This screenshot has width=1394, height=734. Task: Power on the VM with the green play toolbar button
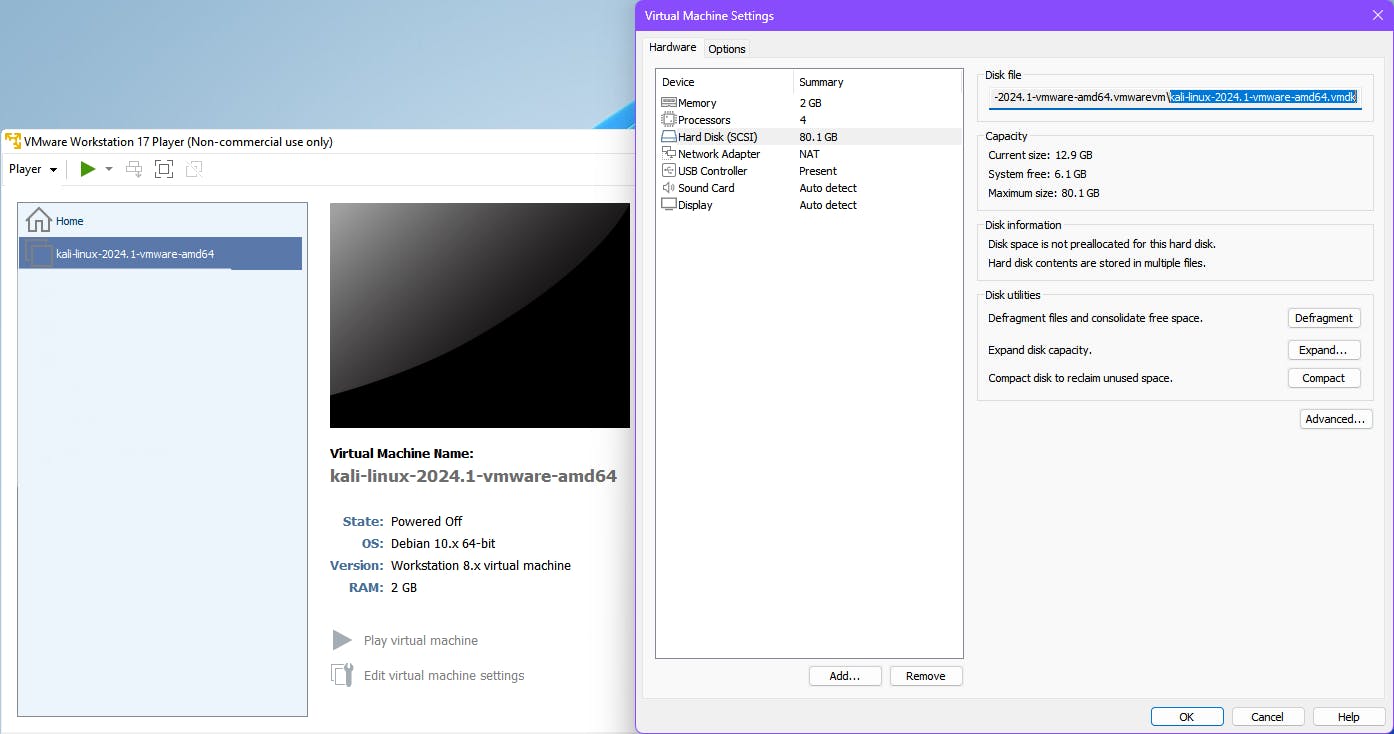88,169
